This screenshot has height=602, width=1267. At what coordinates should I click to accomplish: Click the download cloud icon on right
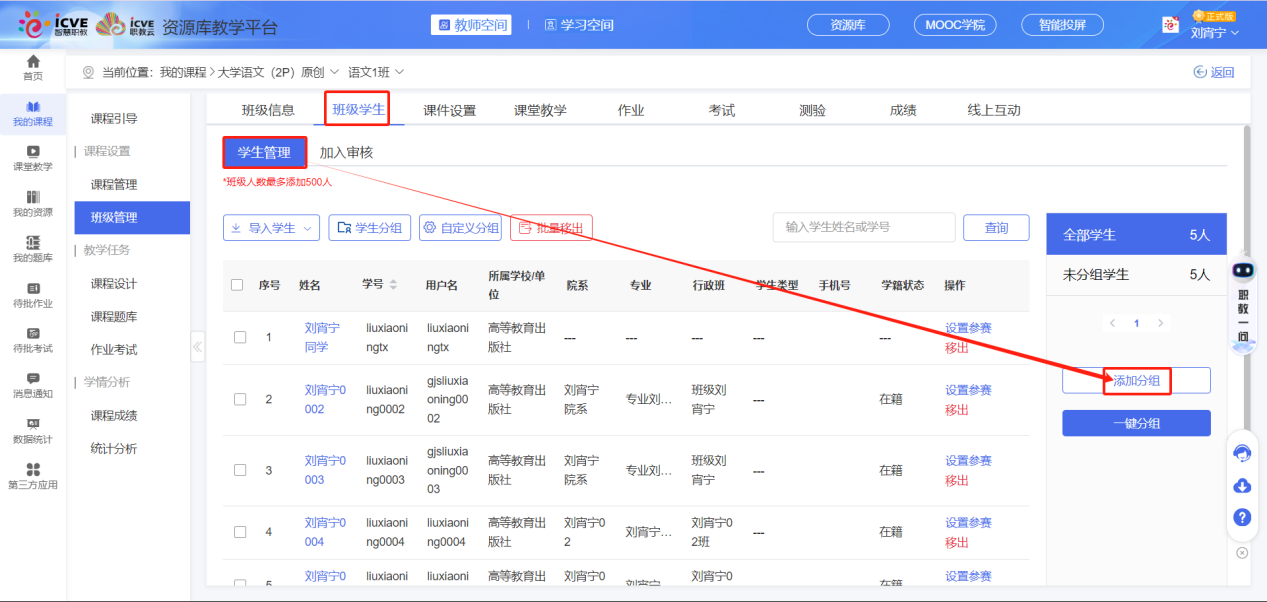1242,485
